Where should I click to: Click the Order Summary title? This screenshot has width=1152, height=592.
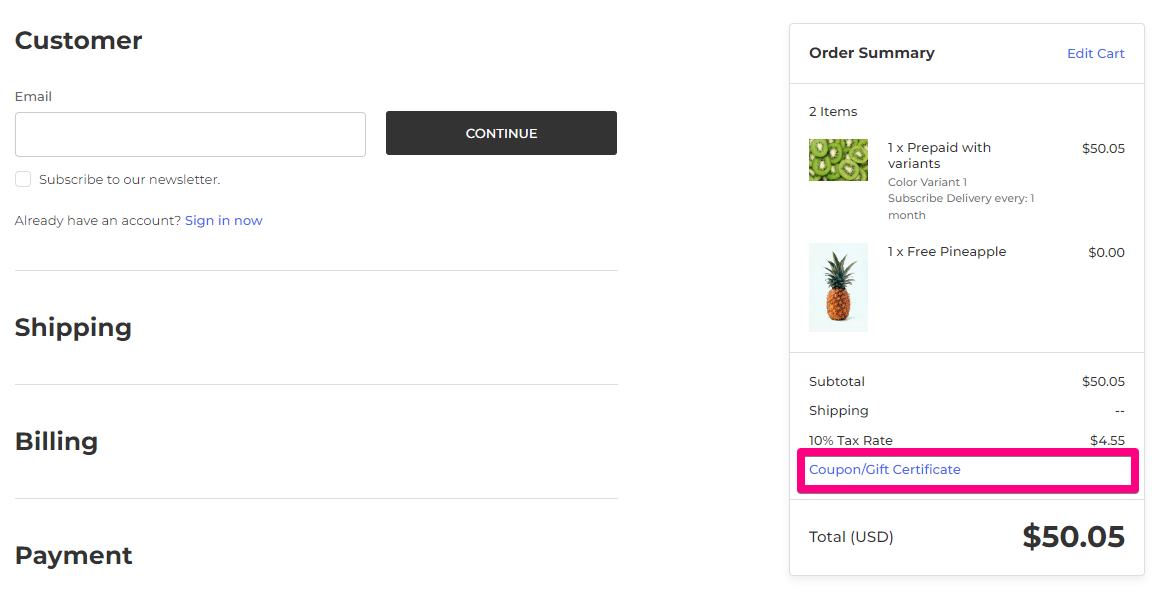[x=871, y=52]
